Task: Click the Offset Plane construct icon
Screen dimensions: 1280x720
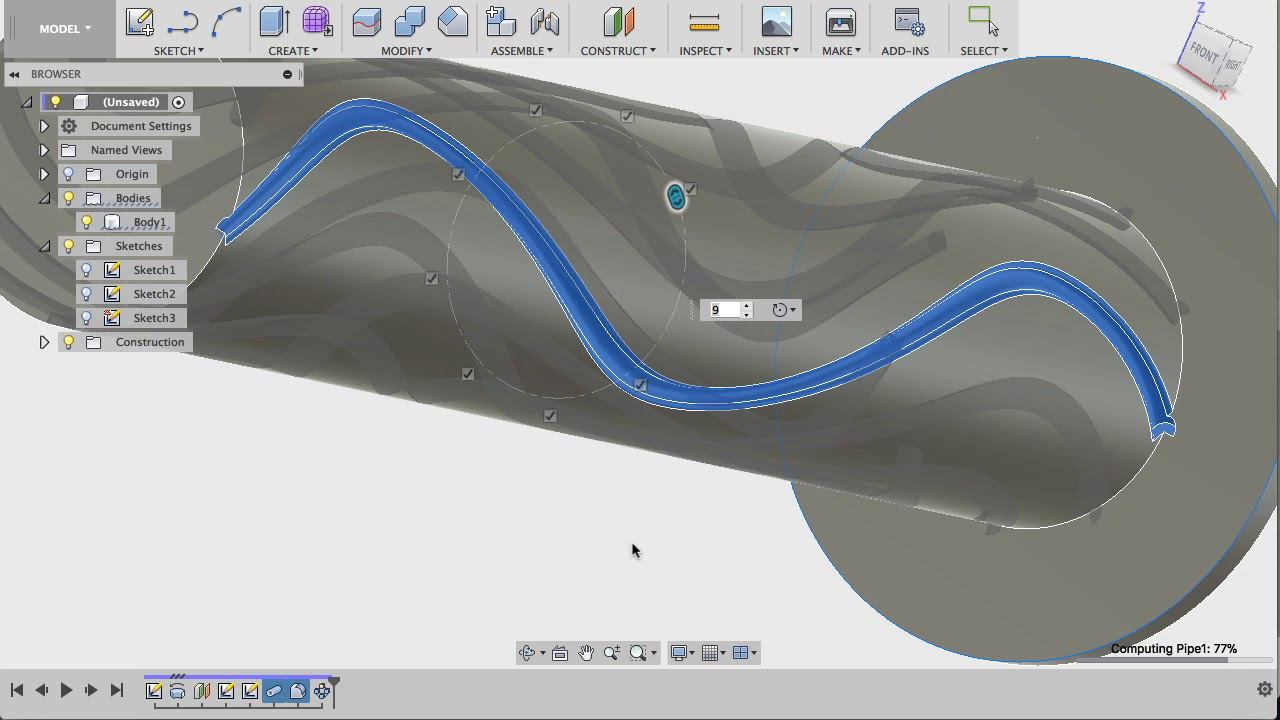Action: pyautogui.click(x=619, y=22)
